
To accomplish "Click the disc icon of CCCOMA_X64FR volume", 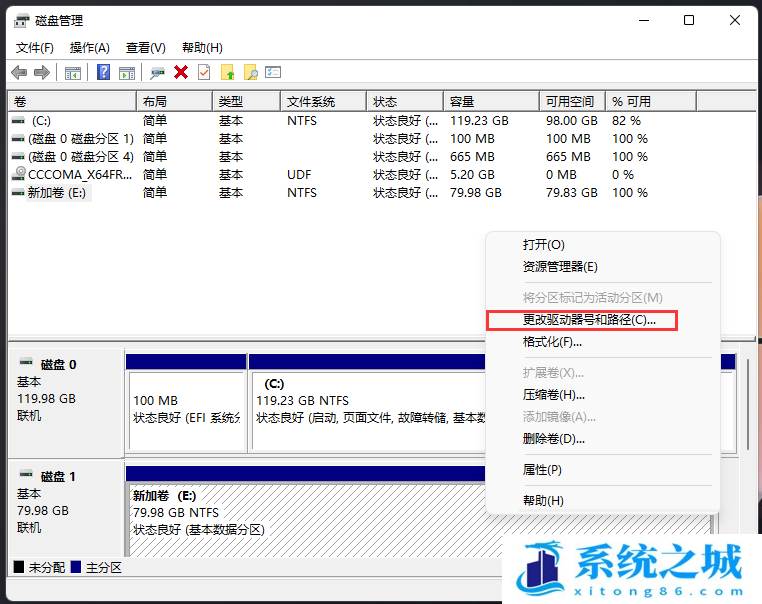I will tap(19, 173).
